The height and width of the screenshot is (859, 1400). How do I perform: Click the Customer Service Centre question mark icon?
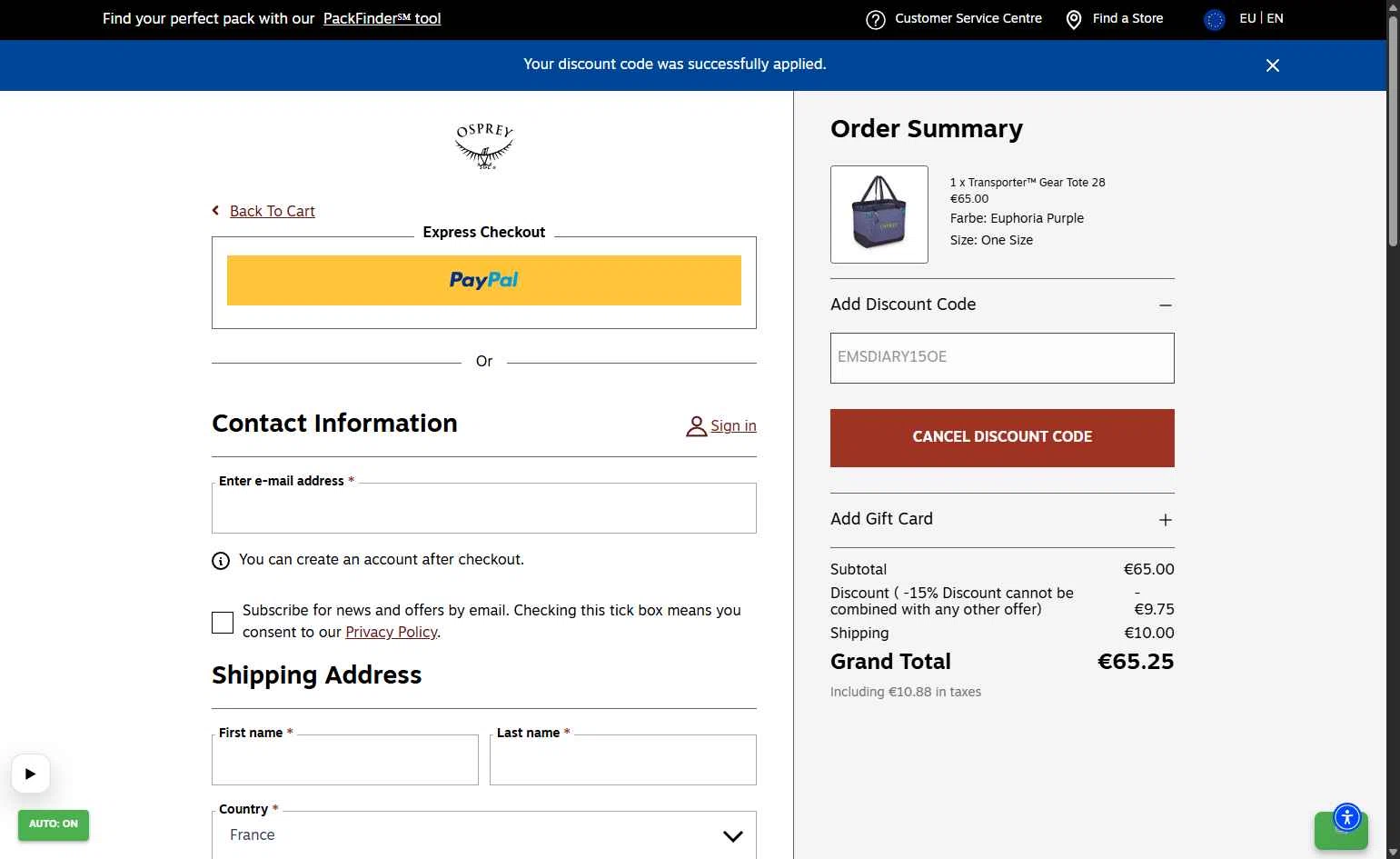click(x=875, y=20)
